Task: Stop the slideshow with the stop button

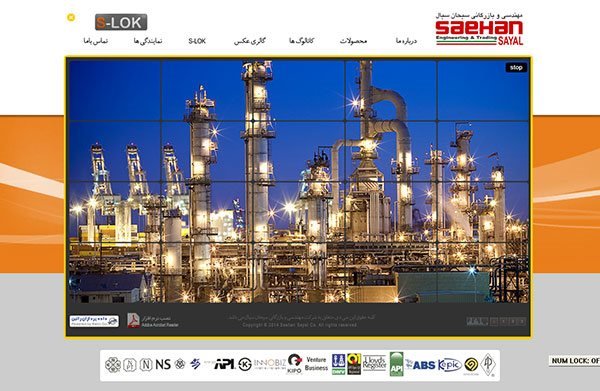Action: point(516,68)
